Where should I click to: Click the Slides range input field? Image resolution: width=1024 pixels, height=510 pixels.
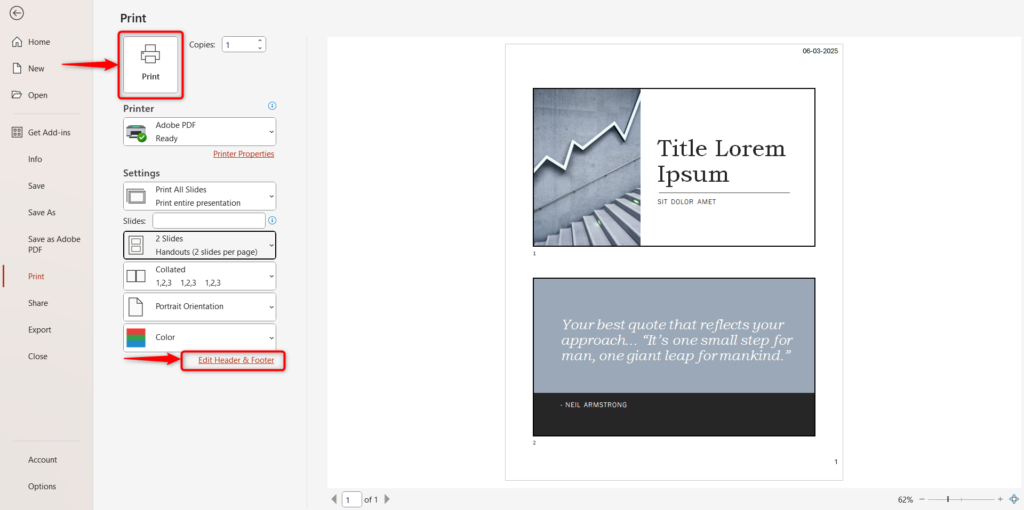(208, 220)
